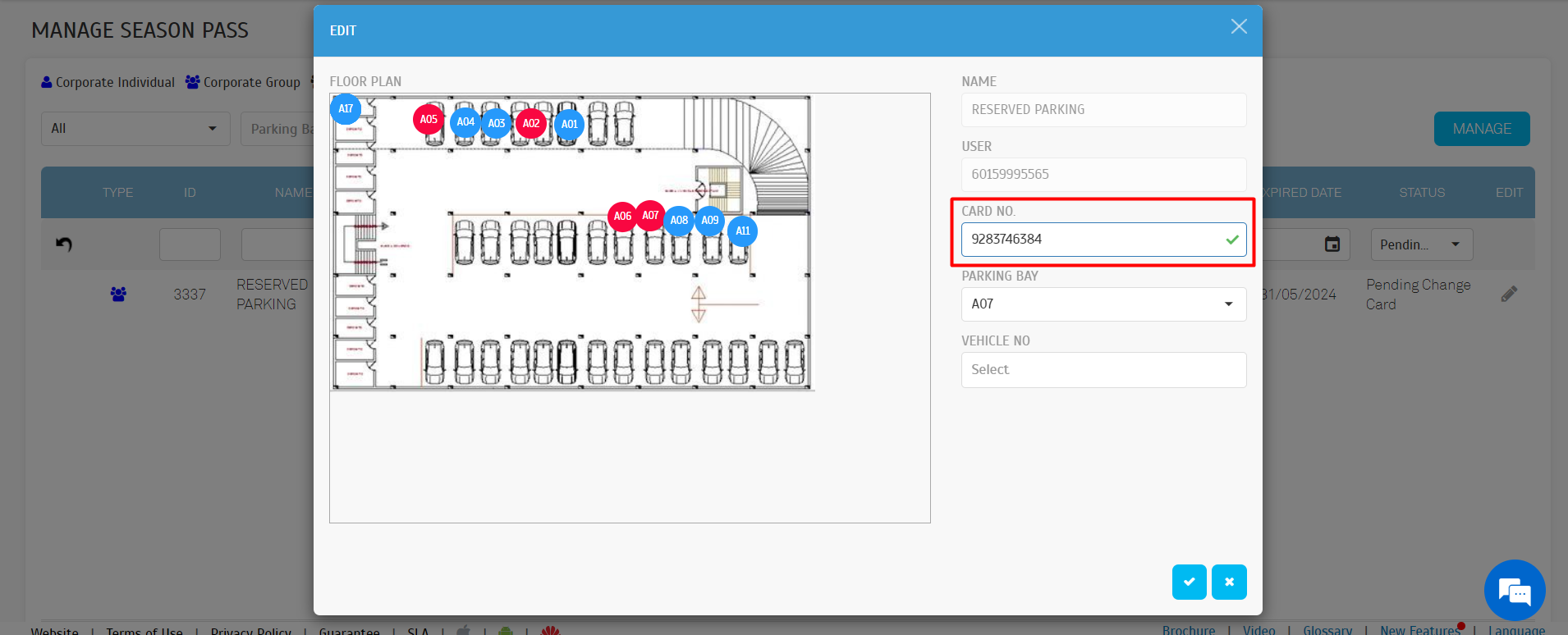Open the live chat widget

[1514, 590]
